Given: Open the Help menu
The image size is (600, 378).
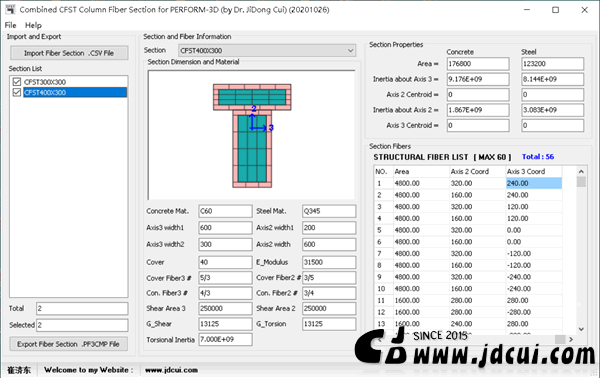Looking at the screenshot, I should 33,25.
